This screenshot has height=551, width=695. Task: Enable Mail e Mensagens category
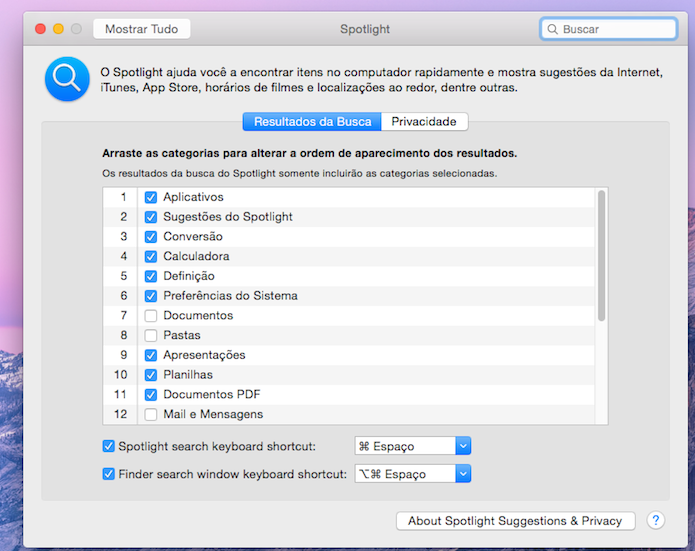click(x=151, y=414)
